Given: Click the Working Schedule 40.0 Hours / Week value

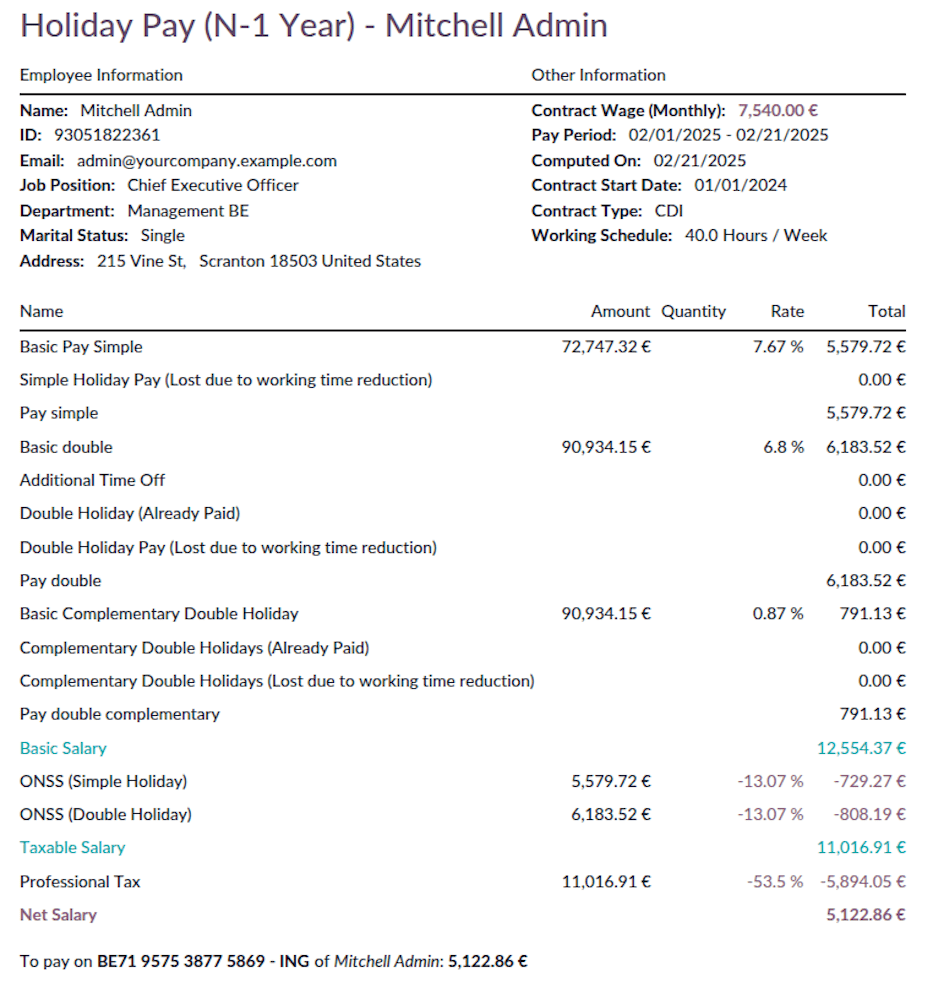Looking at the screenshot, I should (x=756, y=236).
